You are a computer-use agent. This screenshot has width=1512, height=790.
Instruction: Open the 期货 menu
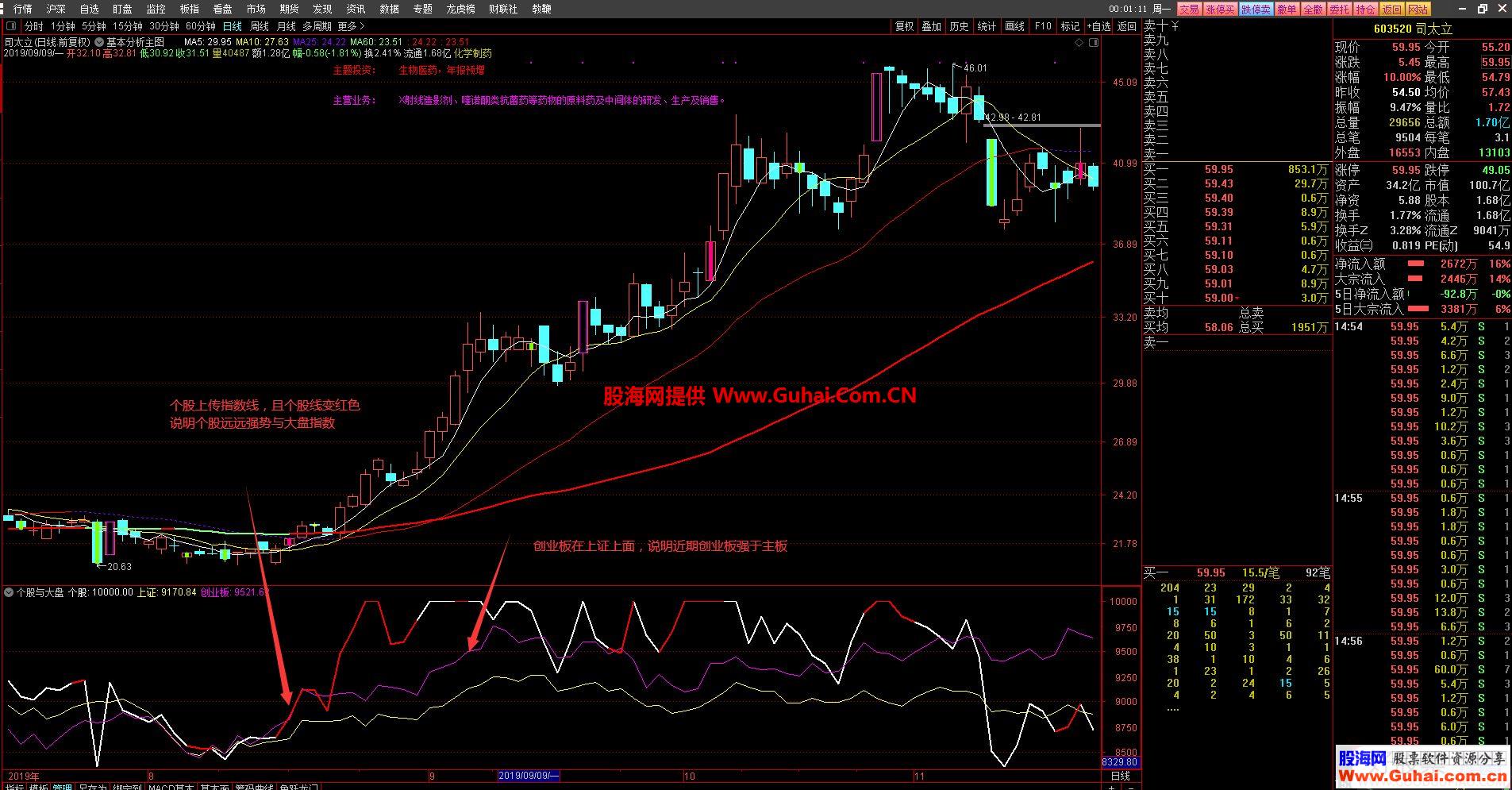289,9
